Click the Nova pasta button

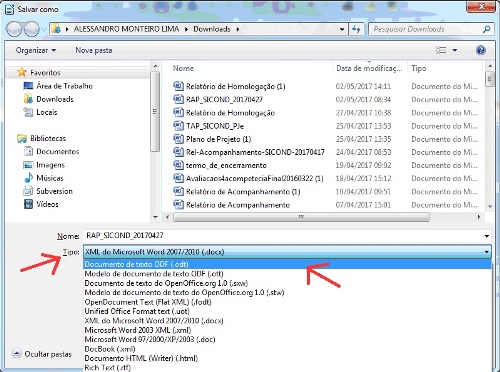point(94,50)
